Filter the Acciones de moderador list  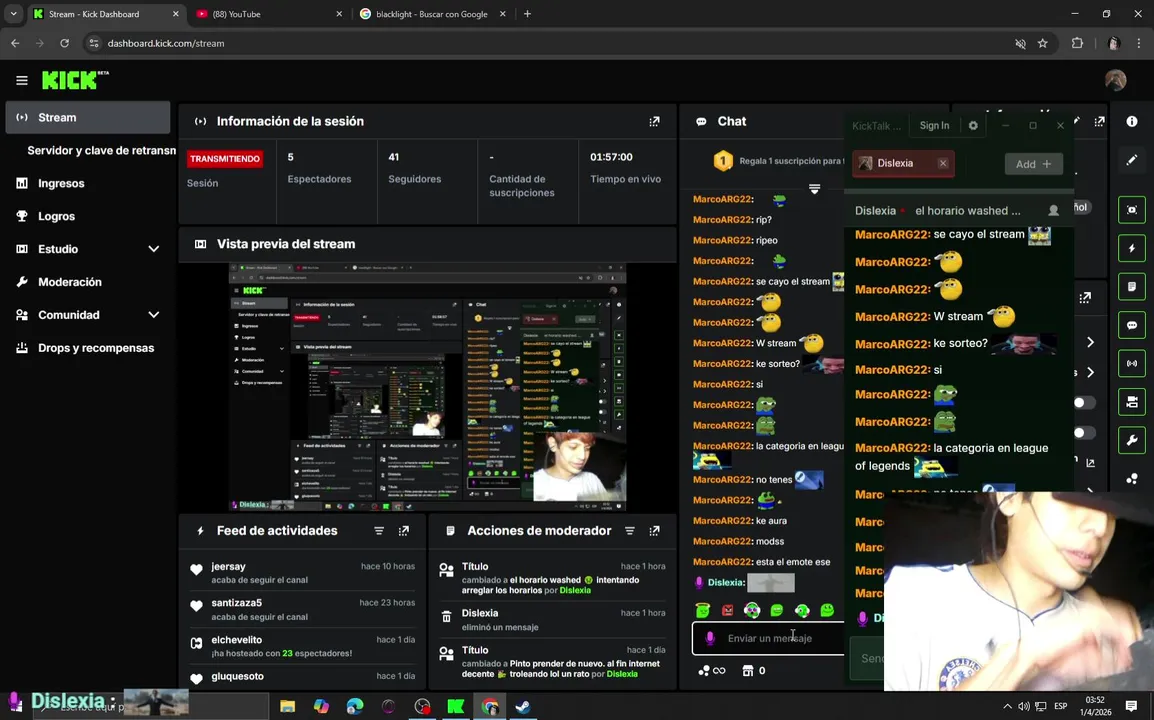[629, 531]
